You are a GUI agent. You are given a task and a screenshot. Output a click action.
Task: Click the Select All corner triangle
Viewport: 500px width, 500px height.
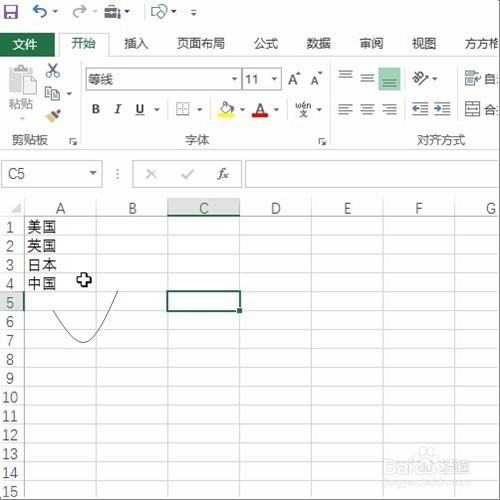click(16, 208)
